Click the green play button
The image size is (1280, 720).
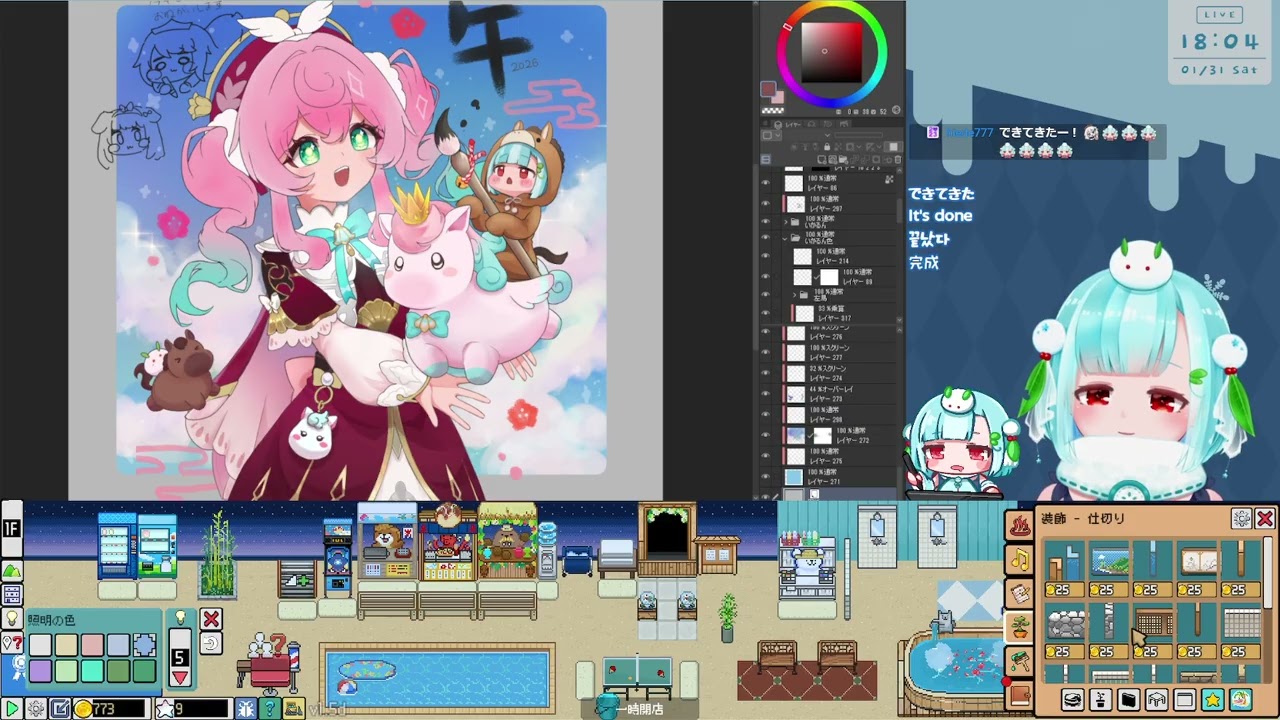[x=12, y=709]
